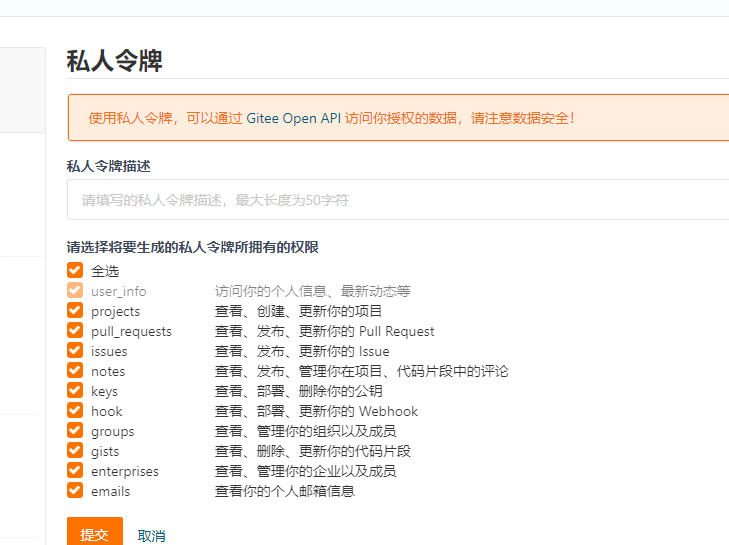
Task: Uncheck the issues permission checkbox
Action: [75, 350]
